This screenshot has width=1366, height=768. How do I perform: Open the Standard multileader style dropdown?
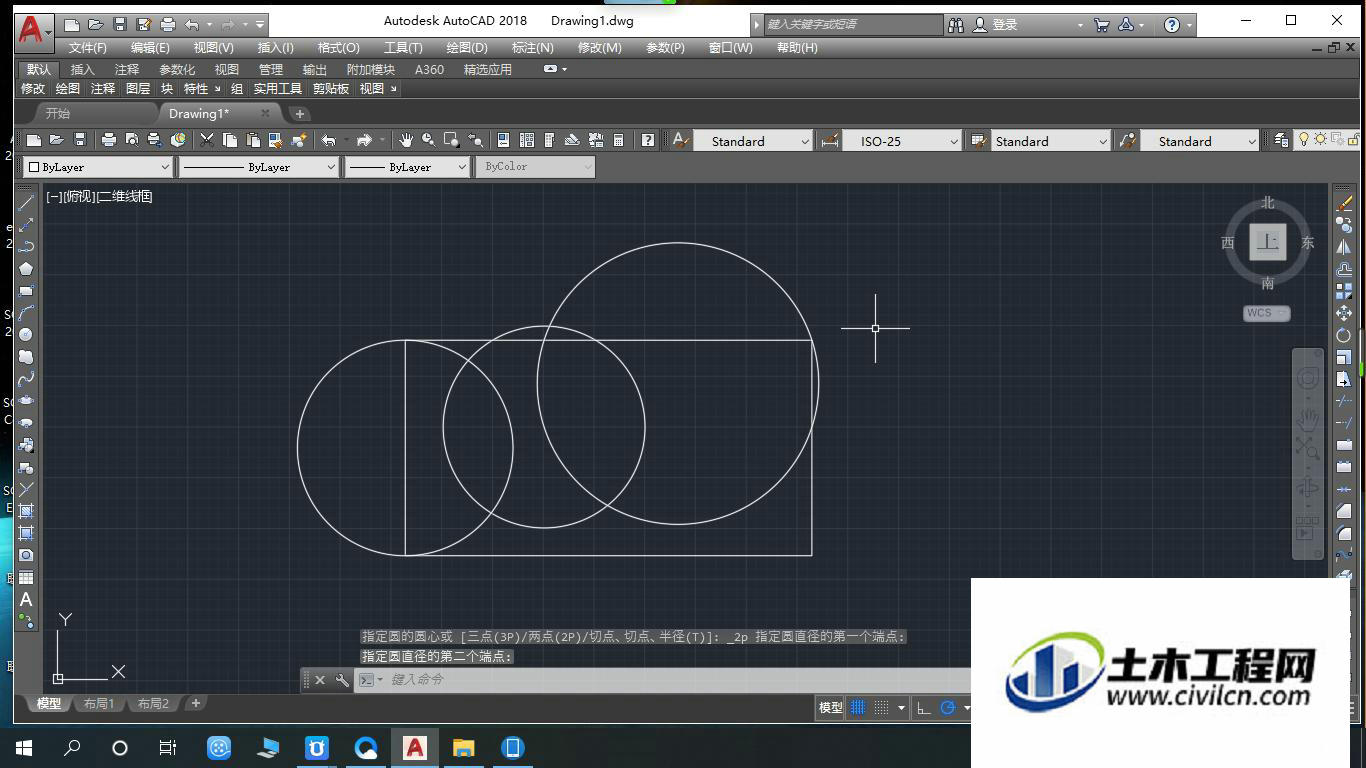pos(1200,141)
